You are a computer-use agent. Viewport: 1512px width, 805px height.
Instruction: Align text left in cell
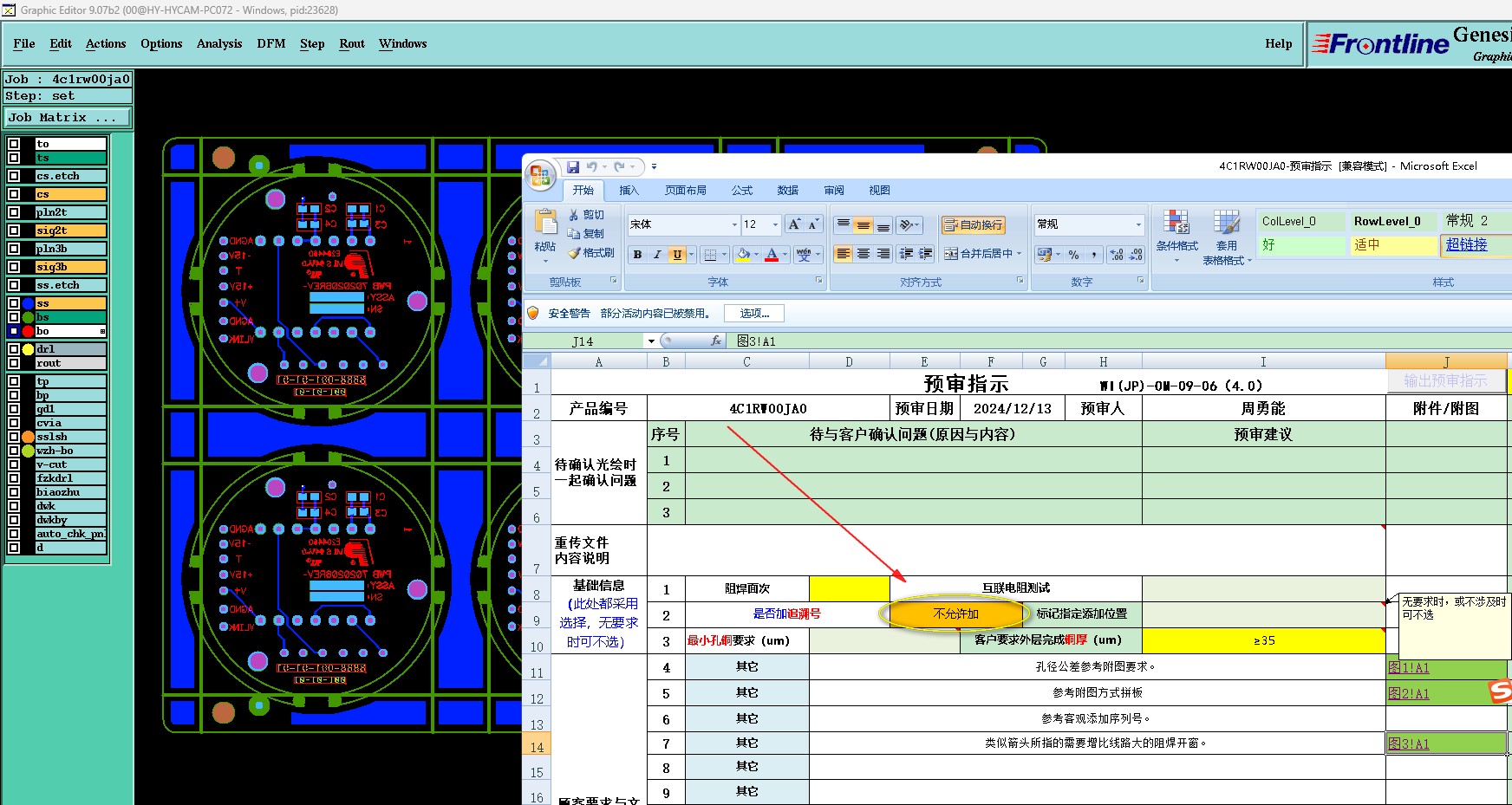[x=843, y=254]
